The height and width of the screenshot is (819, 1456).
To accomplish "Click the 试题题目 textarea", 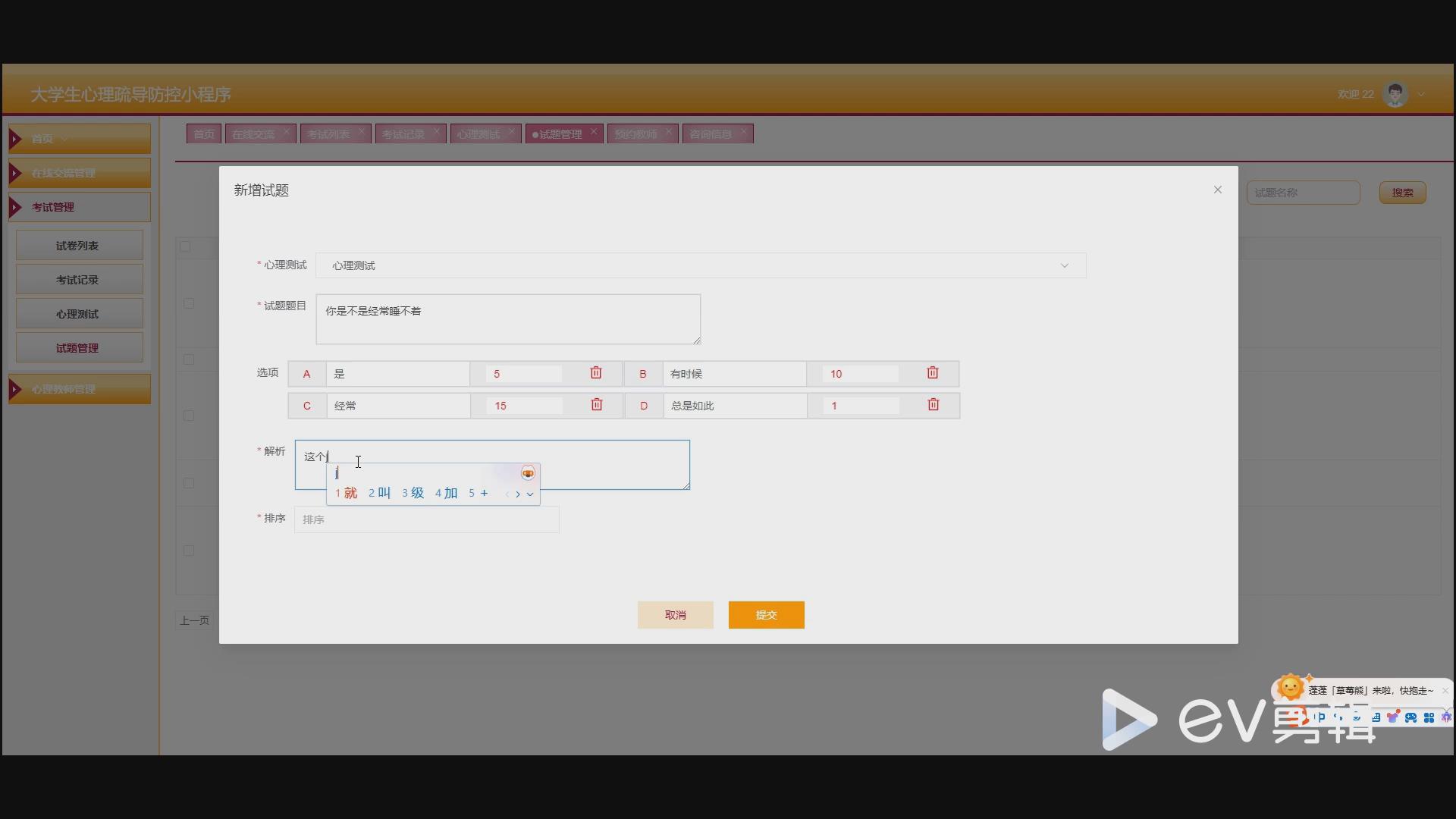I will tap(508, 319).
